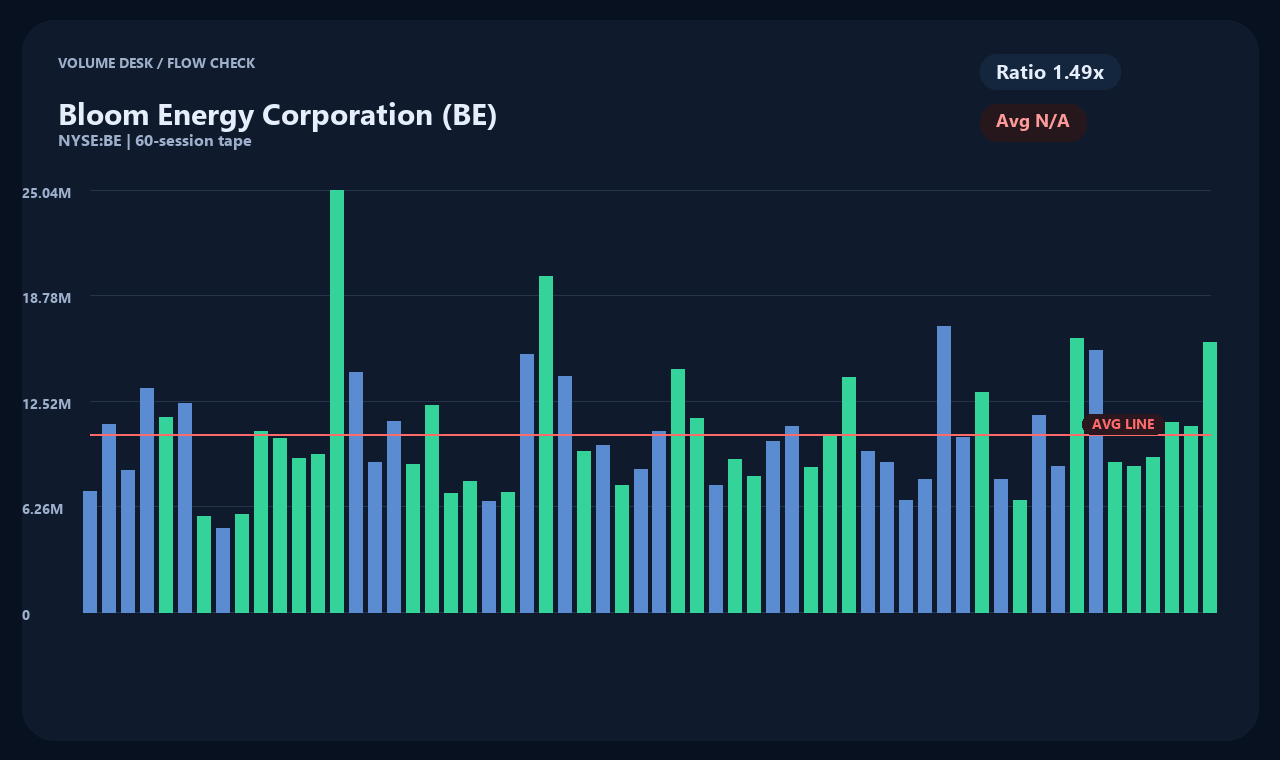This screenshot has width=1280, height=760.
Task: Click the tallest green bar reaching 25.04M
Action: (337, 401)
